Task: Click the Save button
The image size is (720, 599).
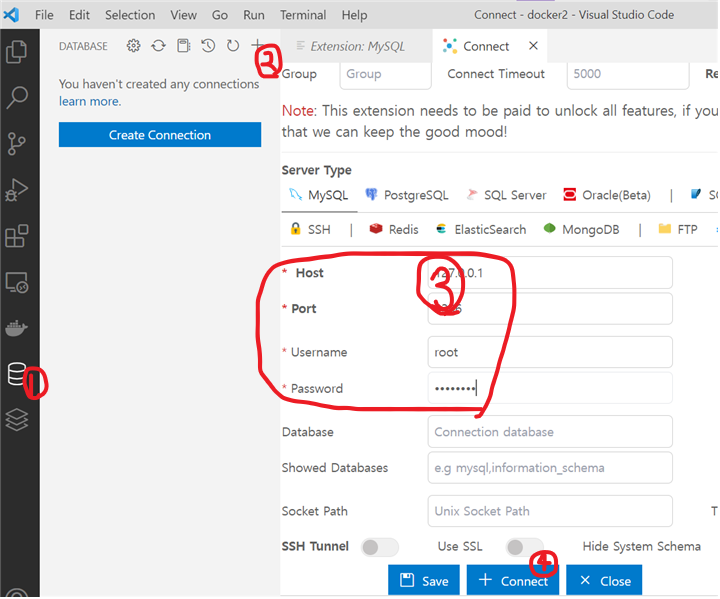Action: point(424,581)
